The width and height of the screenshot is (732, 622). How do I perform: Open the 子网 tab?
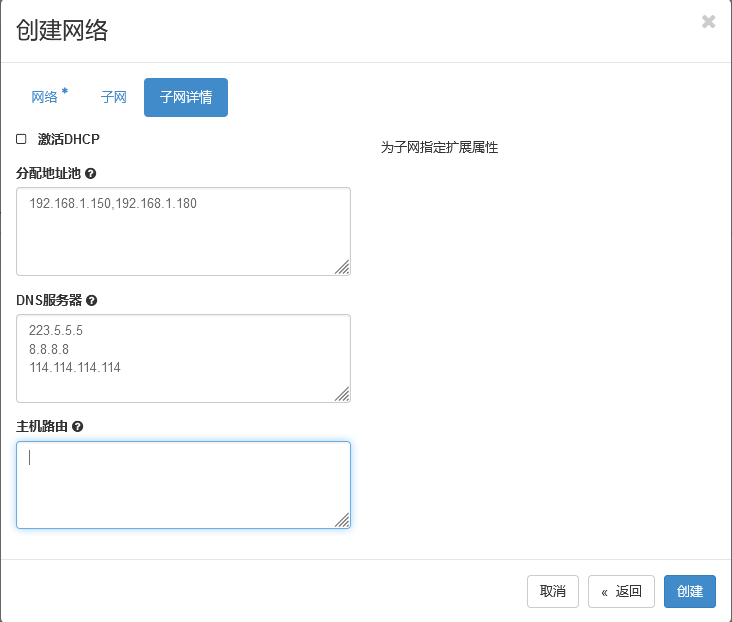[114, 98]
